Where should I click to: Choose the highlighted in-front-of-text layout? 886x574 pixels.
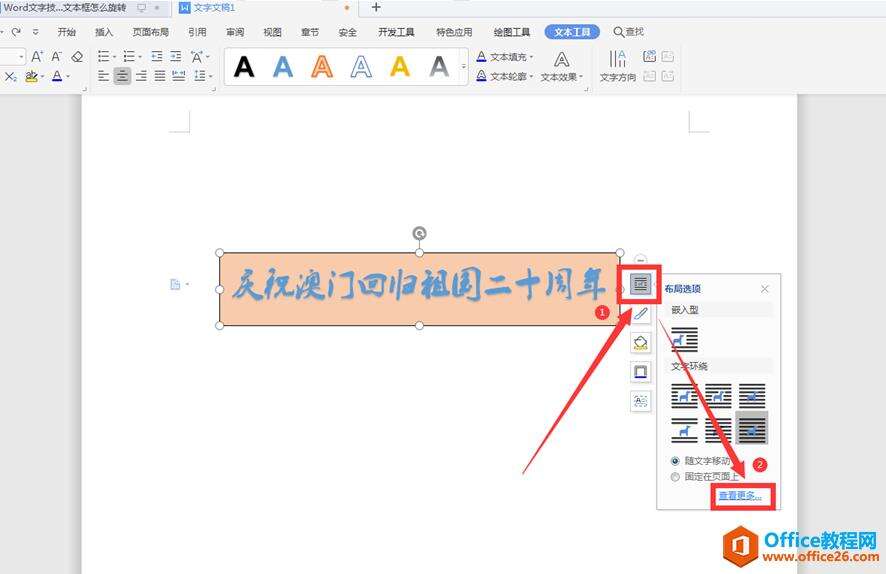(x=752, y=428)
